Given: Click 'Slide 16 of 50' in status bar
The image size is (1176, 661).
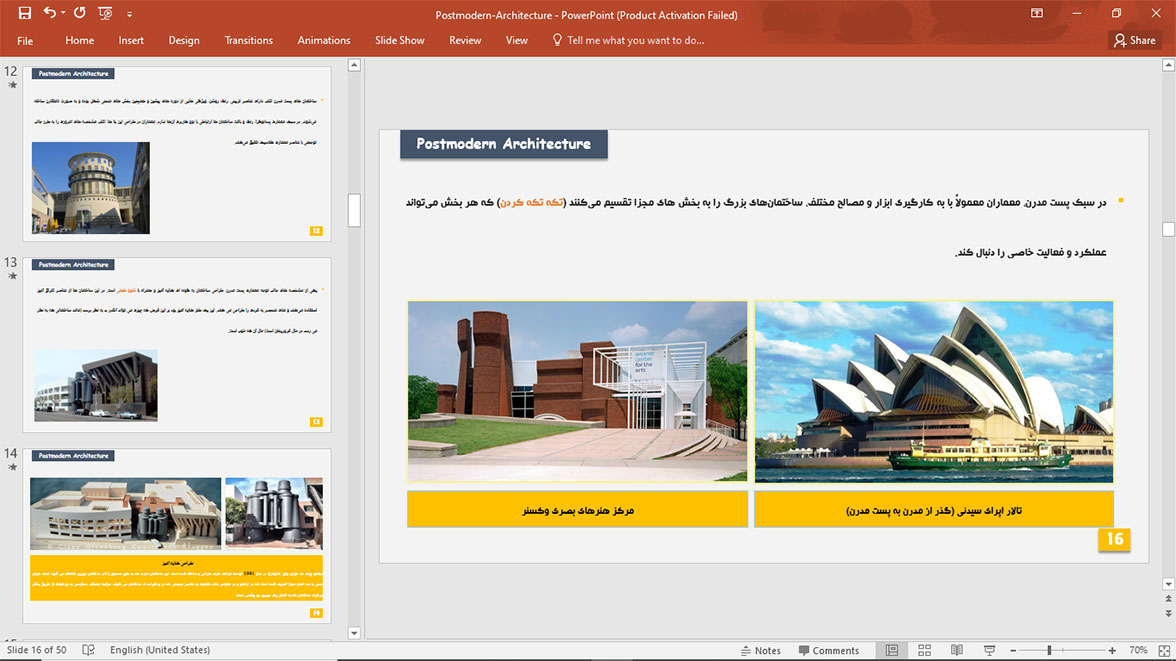Looking at the screenshot, I should click(37, 650).
